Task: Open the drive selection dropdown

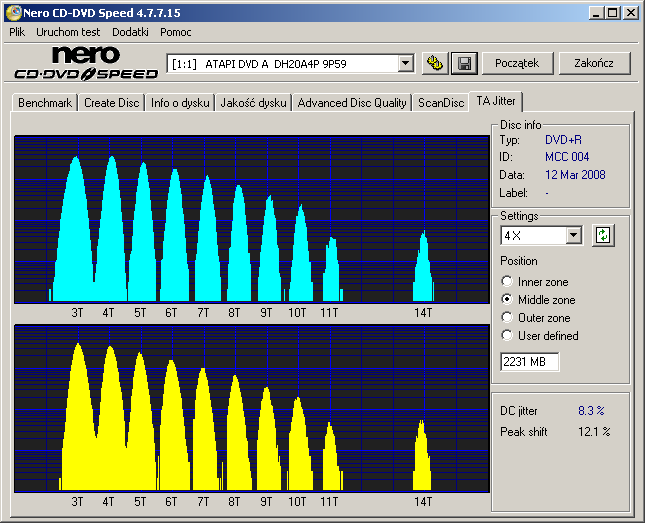Action: click(405, 63)
